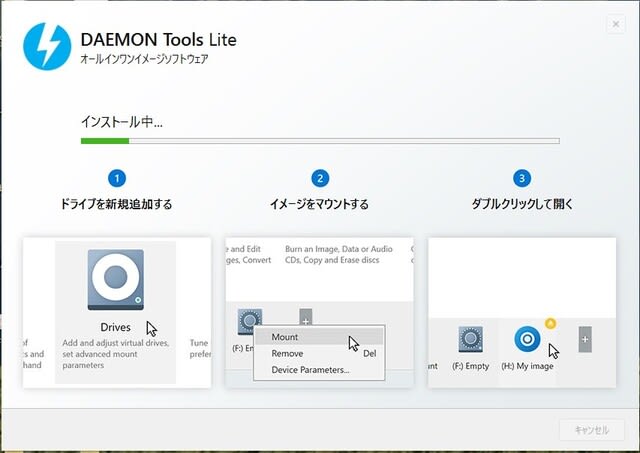Choose Device Parameters from context menu

coord(319,370)
